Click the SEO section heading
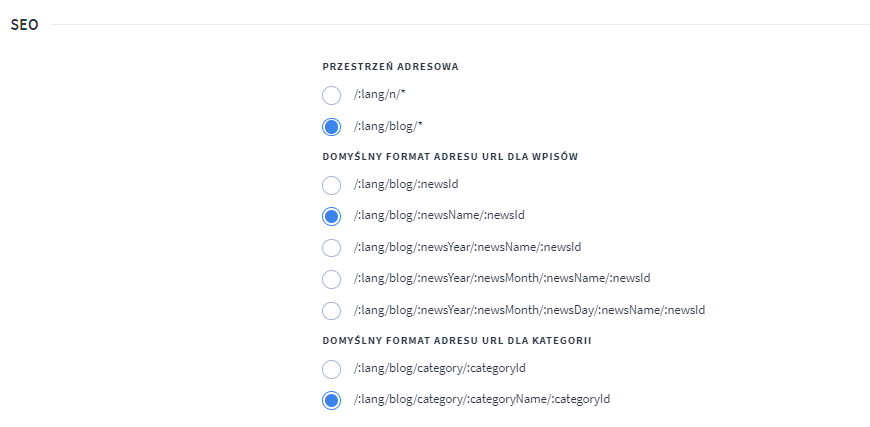Image resolution: width=870 pixels, height=427 pixels. click(24, 25)
